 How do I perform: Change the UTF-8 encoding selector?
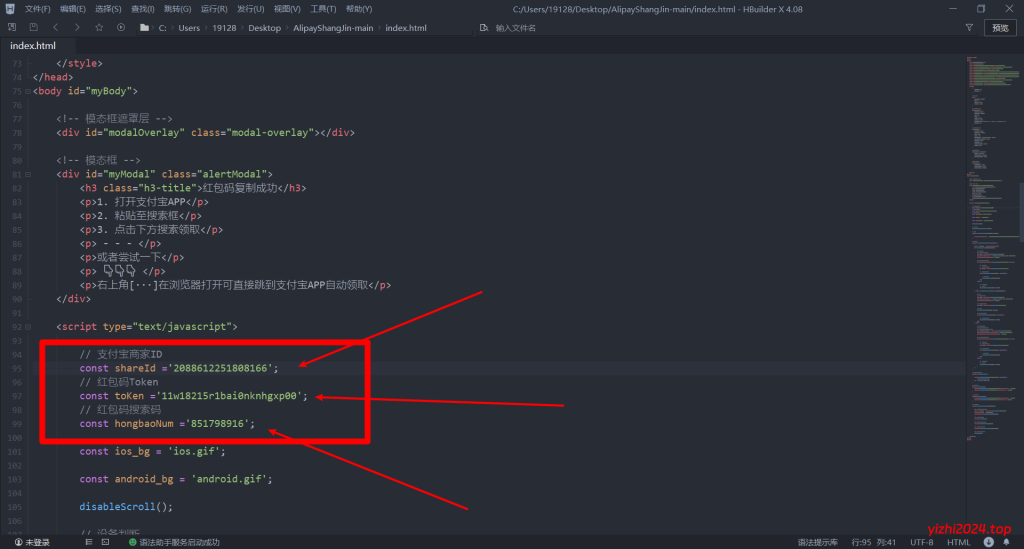[x=920, y=542]
